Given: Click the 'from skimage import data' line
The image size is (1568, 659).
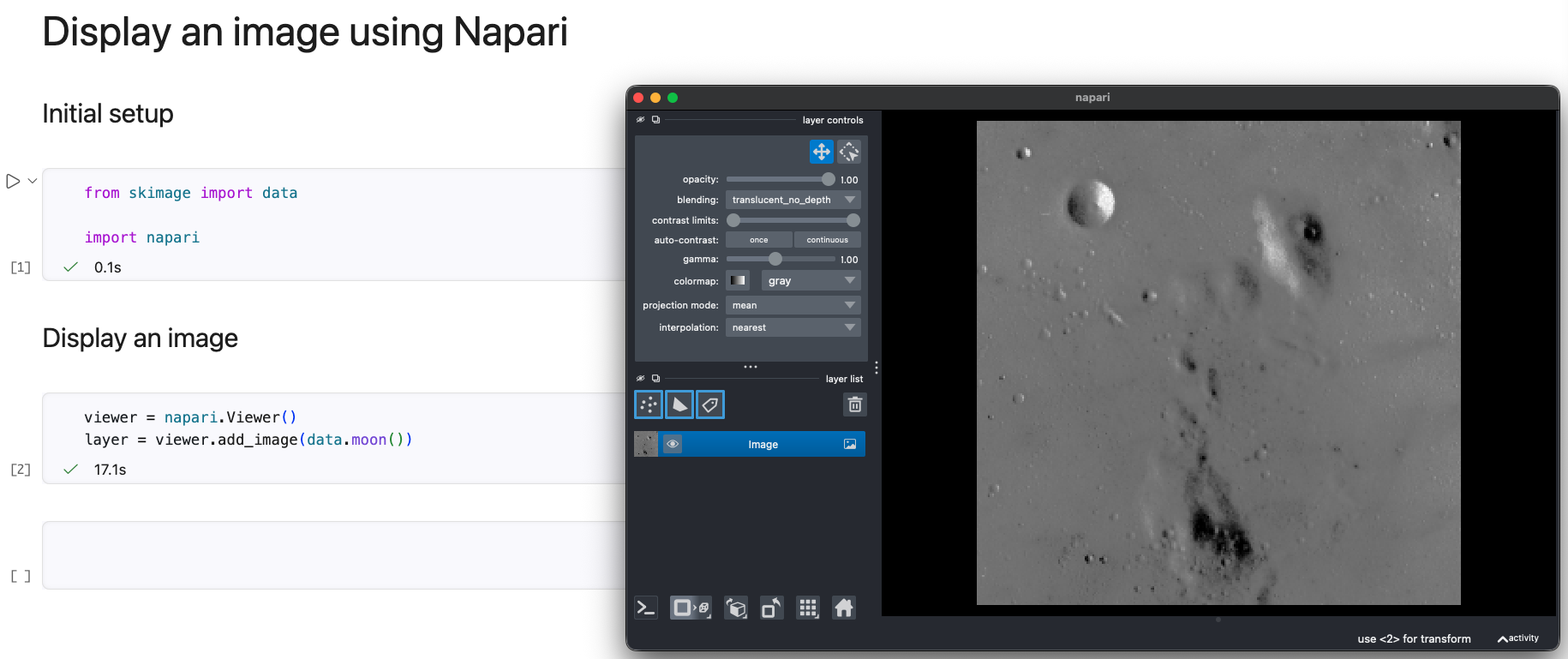Looking at the screenshot, I should click(190, 193).
